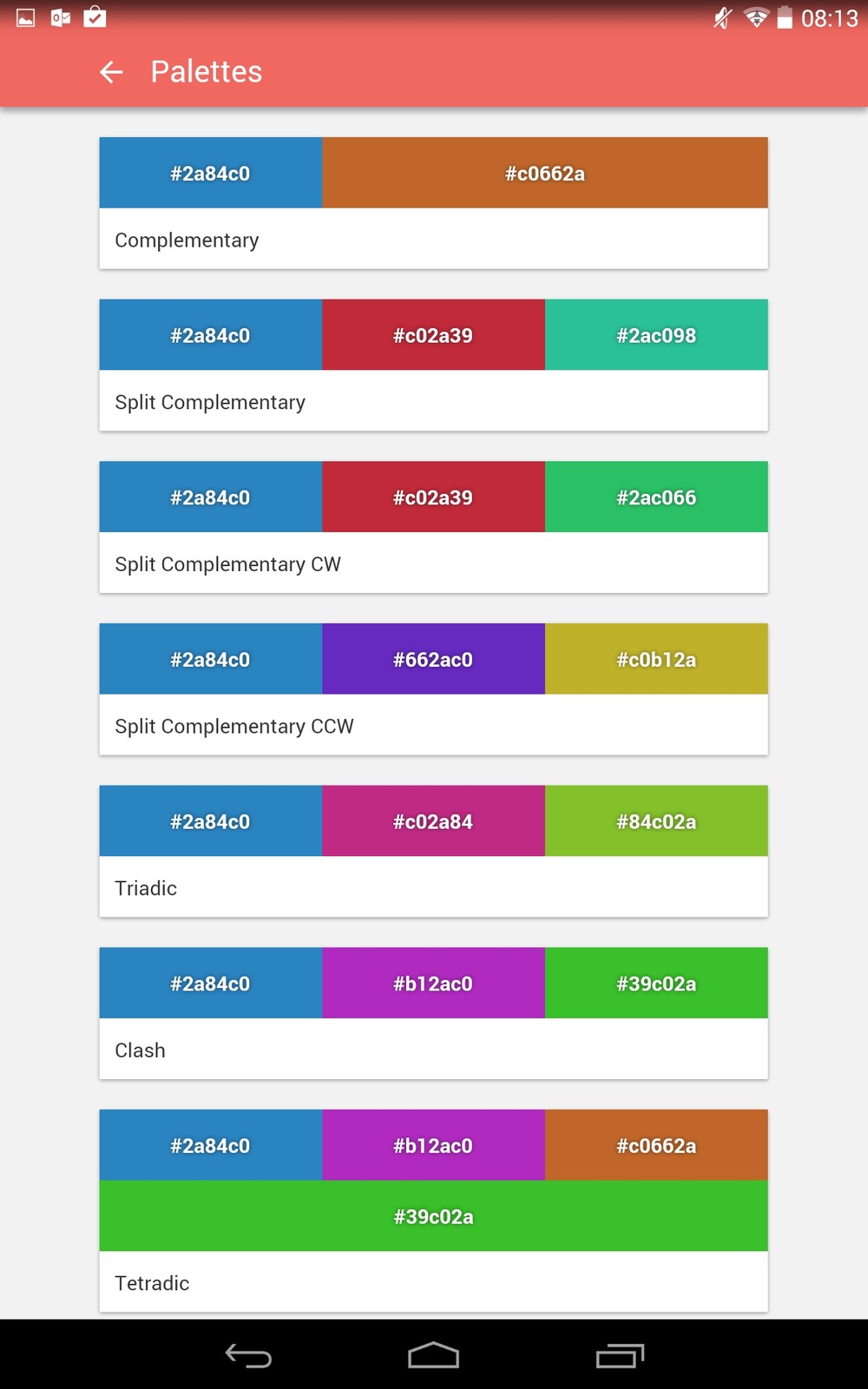Tap the task-check notification icon in status bar
This screenshot has height=1389, width=868.
pos(95,17)
